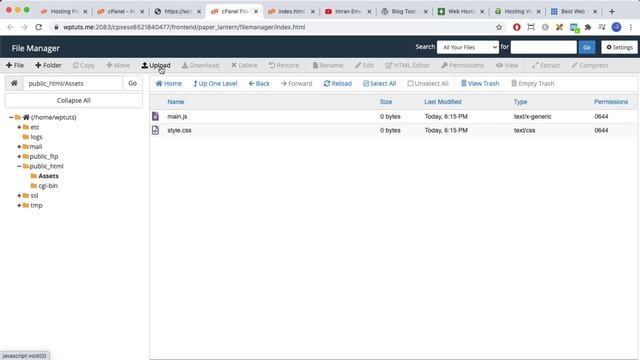Image resolution: width=640 pixels, height=360 pixels.
Task: Click the Copy toolbar button
Action: point(84,65)
